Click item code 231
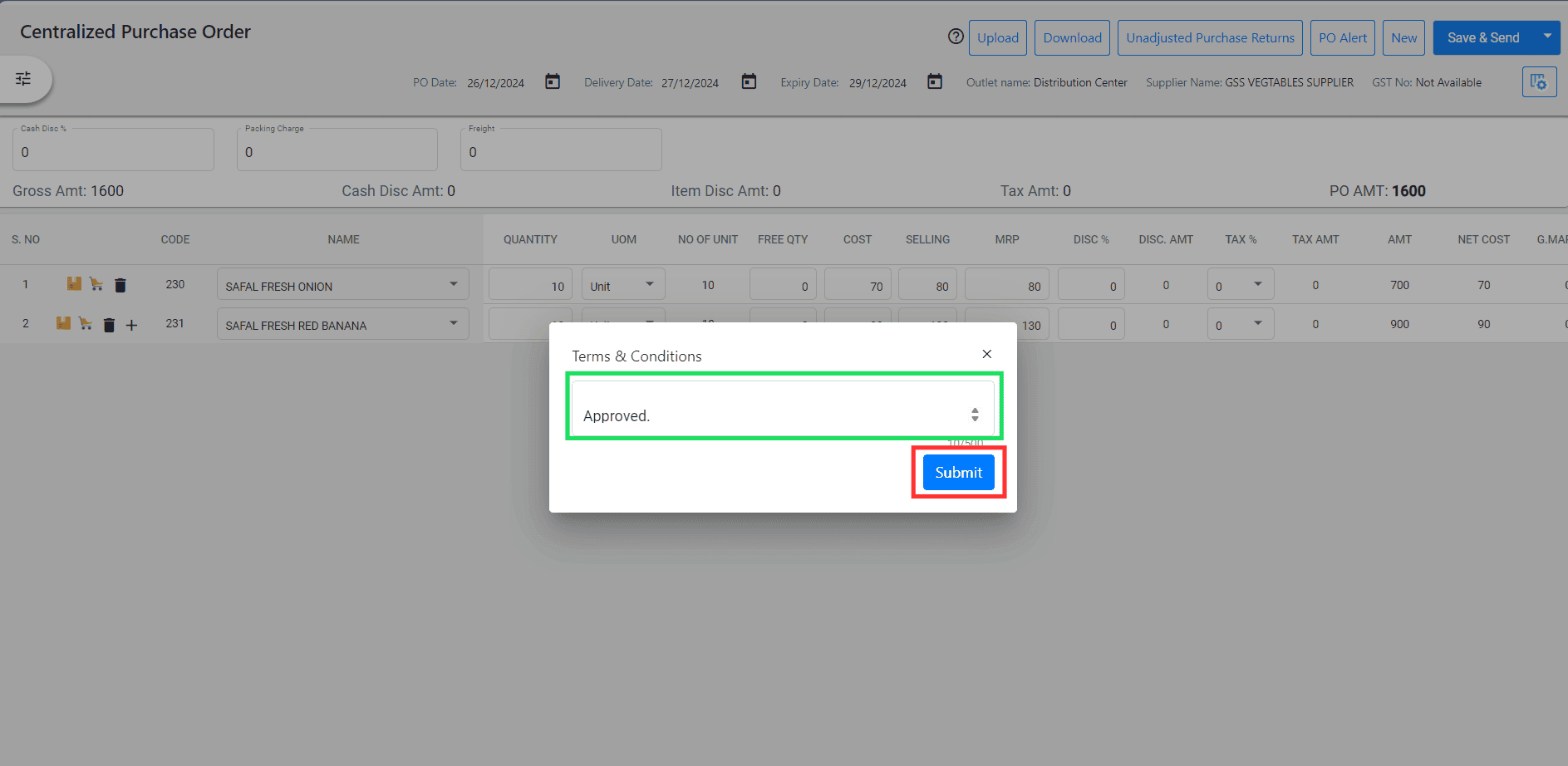This screenshot has width=1568, height=766. coord(174,323)
